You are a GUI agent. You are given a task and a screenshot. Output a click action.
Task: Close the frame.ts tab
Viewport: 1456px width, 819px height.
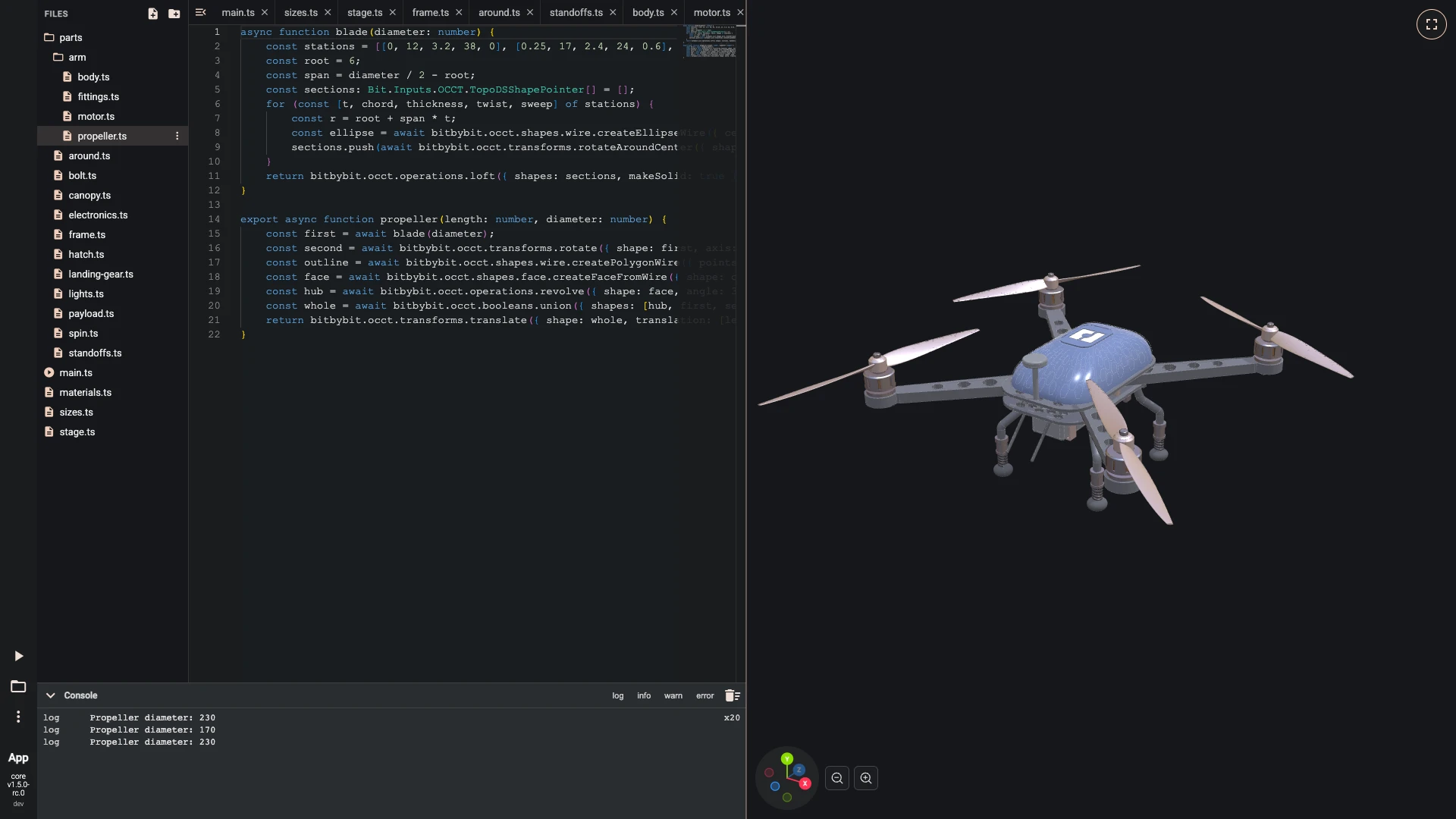459,12
